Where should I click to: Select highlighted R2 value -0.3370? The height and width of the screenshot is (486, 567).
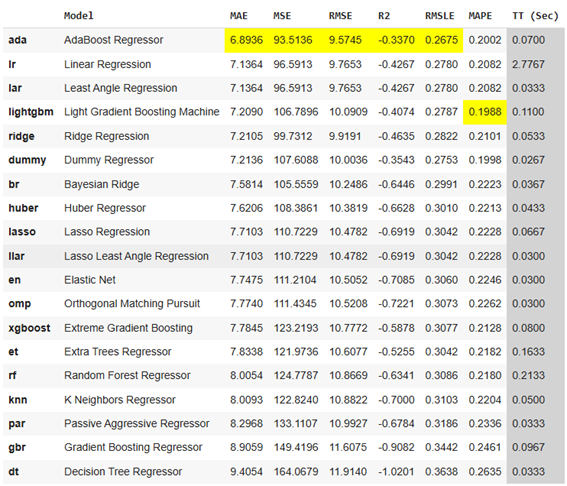(x=396, y=40)
